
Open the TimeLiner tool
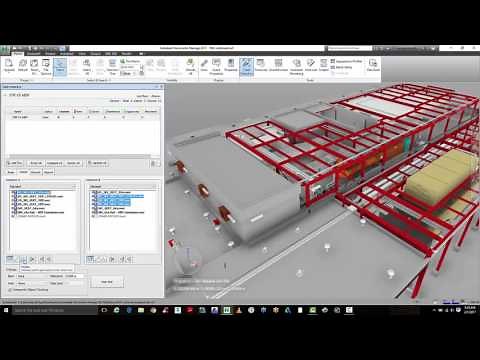point(261,65)
